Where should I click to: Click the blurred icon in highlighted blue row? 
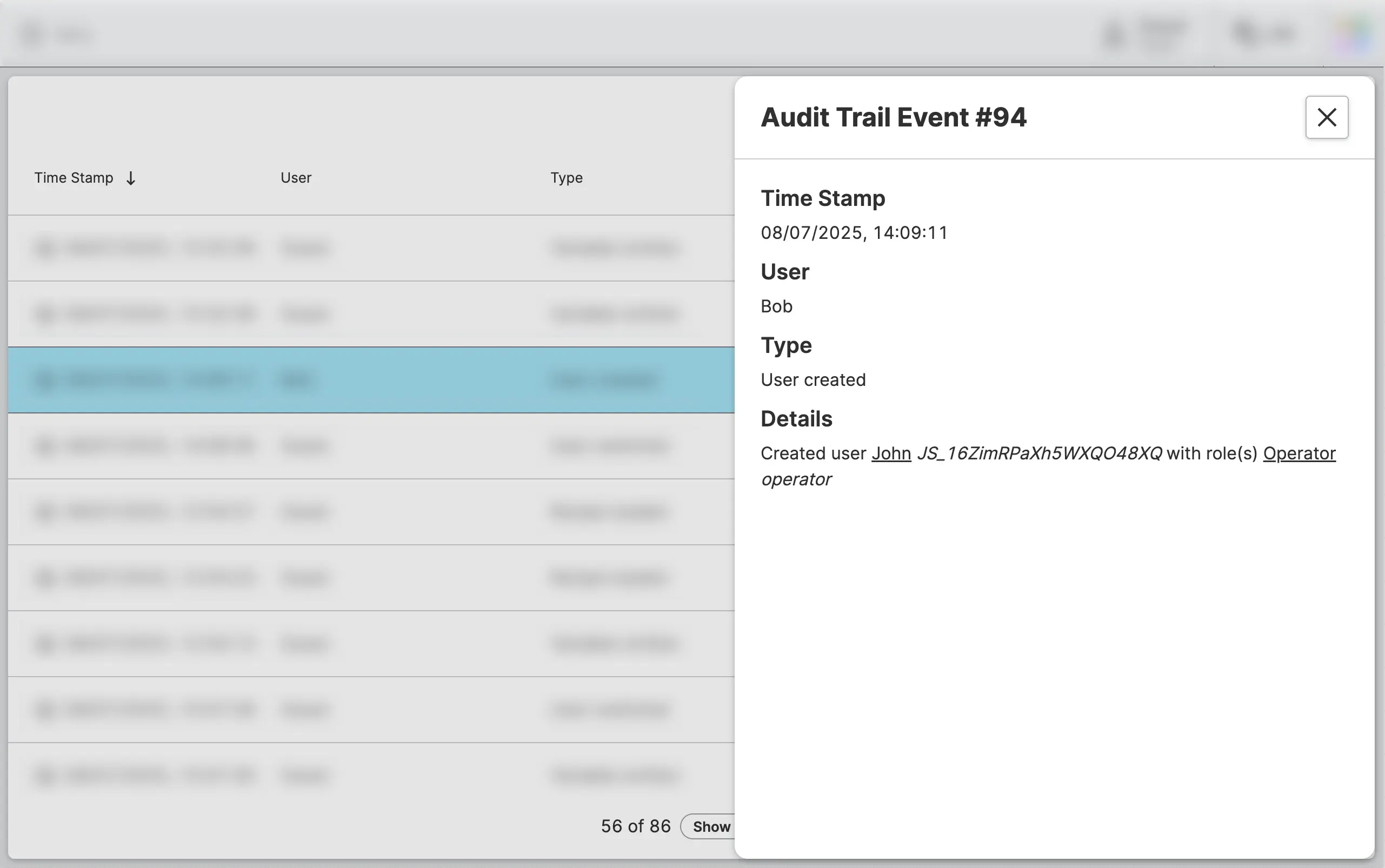[x=45, y=380]
